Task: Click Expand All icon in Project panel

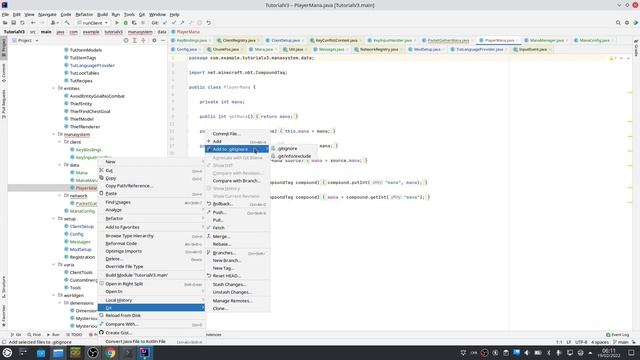Action: 134,40
